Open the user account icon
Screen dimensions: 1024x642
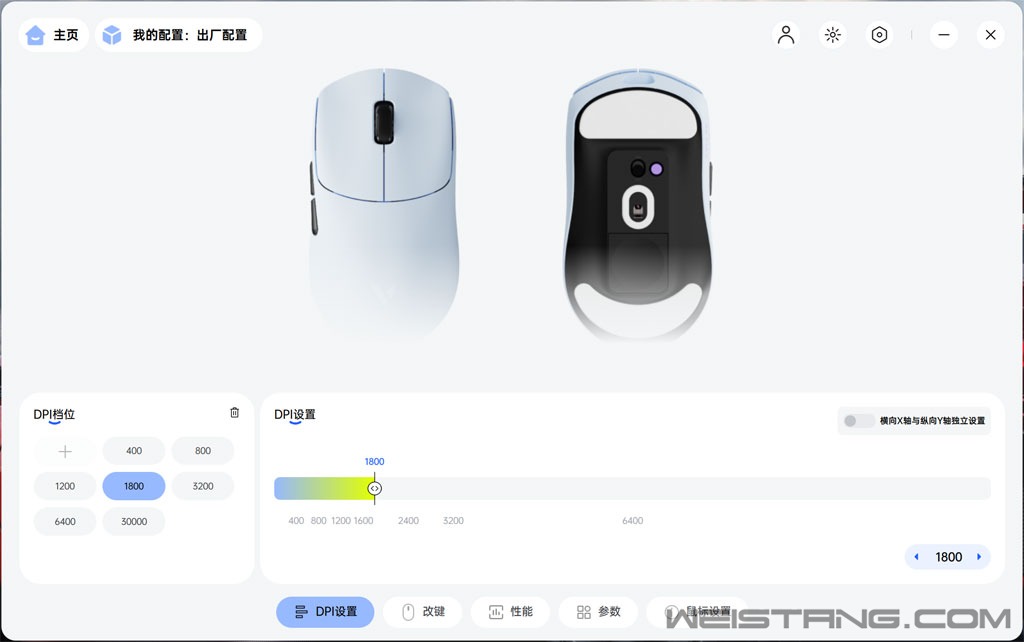click(786, 35)
